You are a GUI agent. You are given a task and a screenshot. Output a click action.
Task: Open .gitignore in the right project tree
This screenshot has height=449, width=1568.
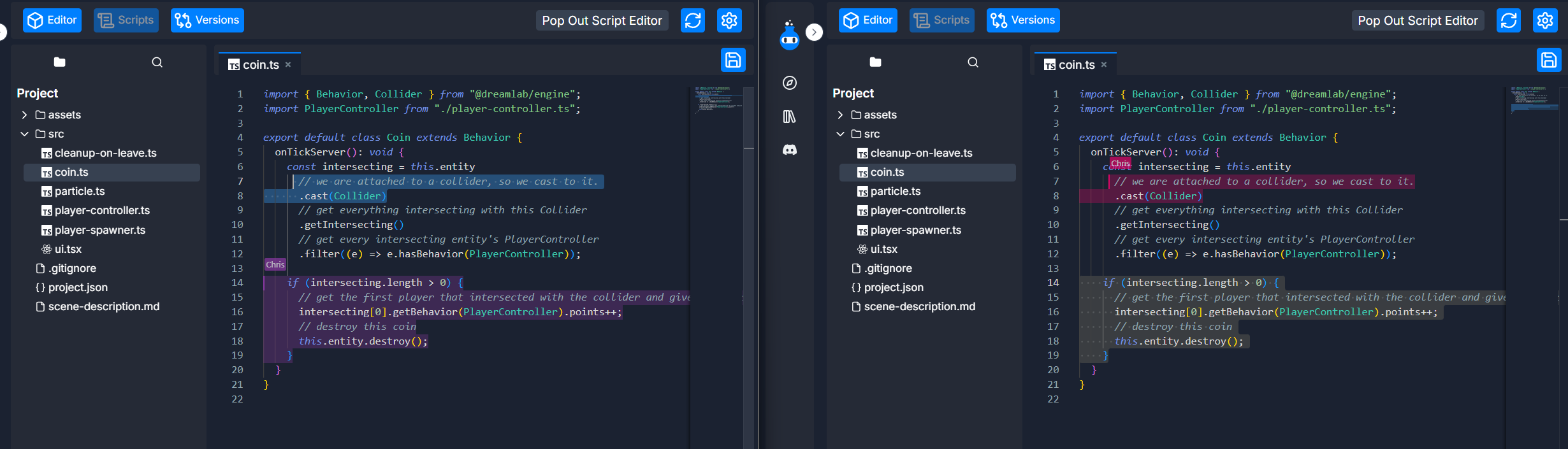pyautogui.click(x=927, y=268)
